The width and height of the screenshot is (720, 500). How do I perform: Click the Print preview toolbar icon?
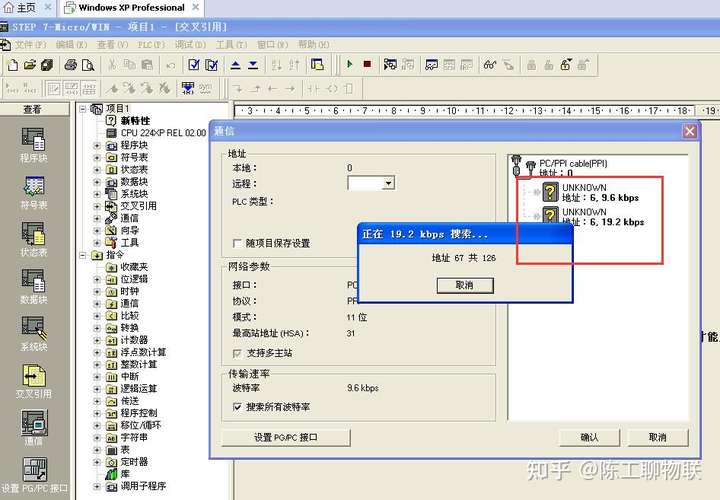(x=88, y=65)
